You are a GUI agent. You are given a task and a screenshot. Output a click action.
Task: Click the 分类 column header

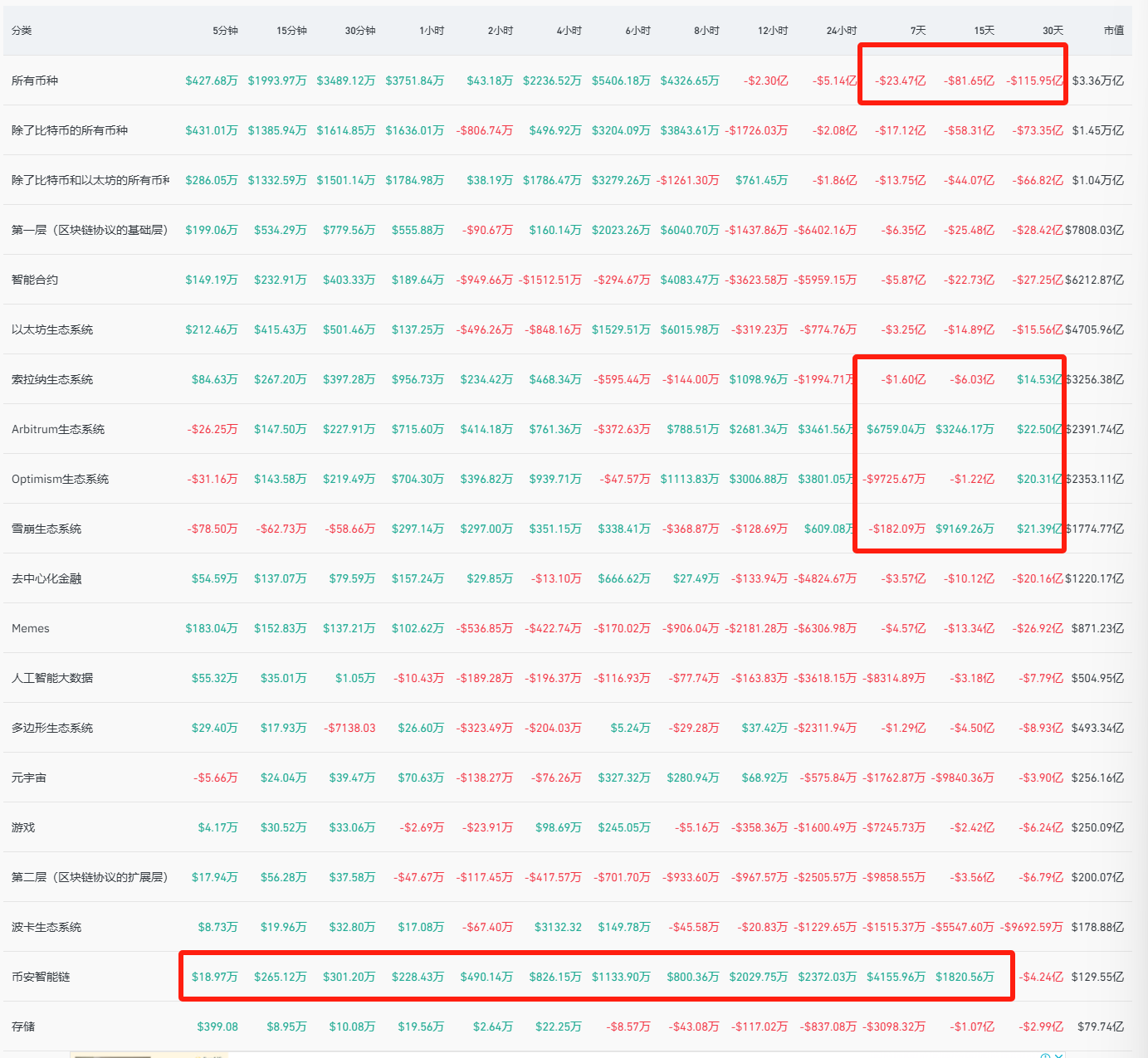(x=22, y=31)
